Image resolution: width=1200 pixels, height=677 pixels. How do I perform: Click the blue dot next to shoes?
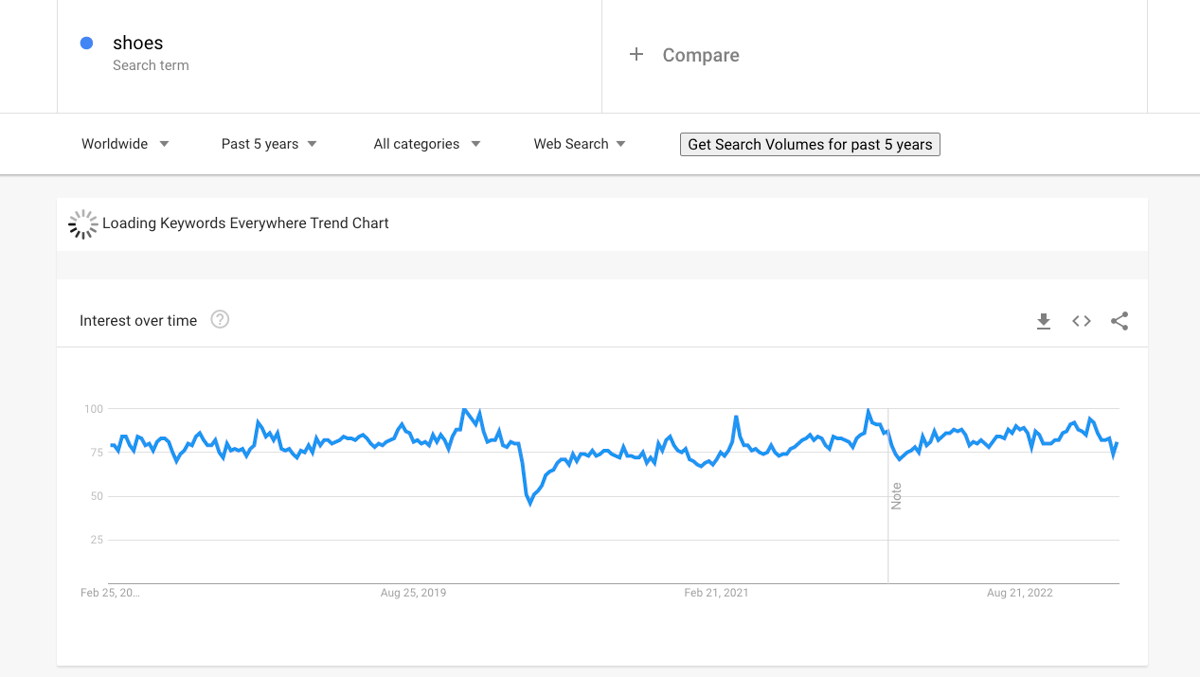point(86,43)
